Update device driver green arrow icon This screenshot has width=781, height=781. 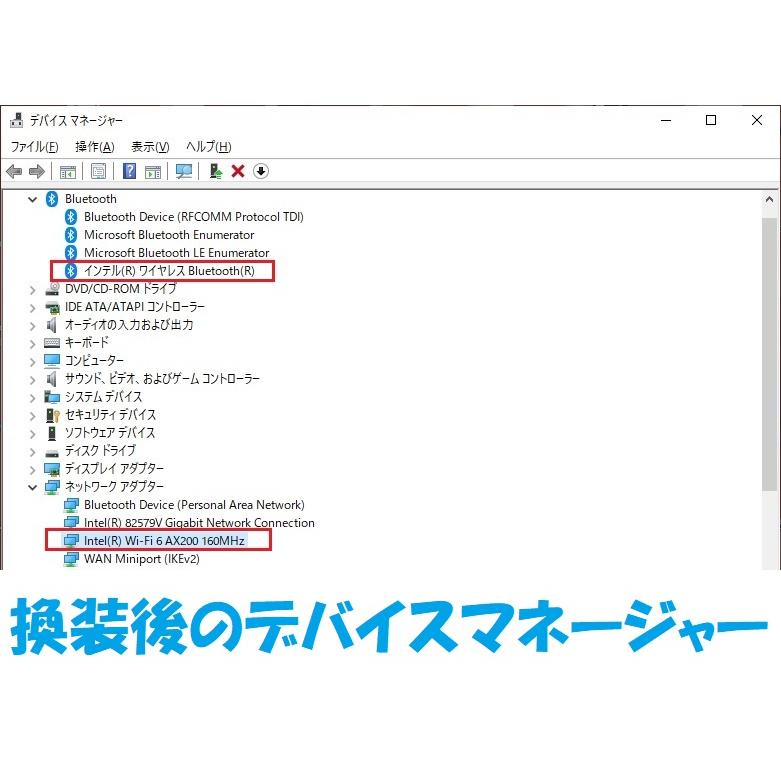[x=215, y=171]
